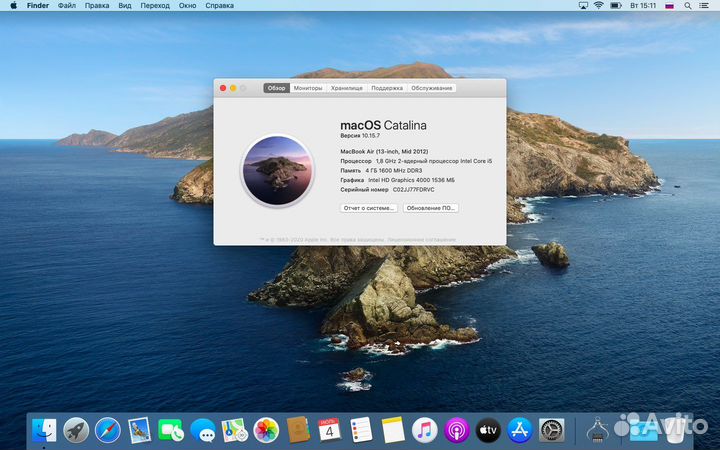Open the Вид menu

(x=124, y=6)
